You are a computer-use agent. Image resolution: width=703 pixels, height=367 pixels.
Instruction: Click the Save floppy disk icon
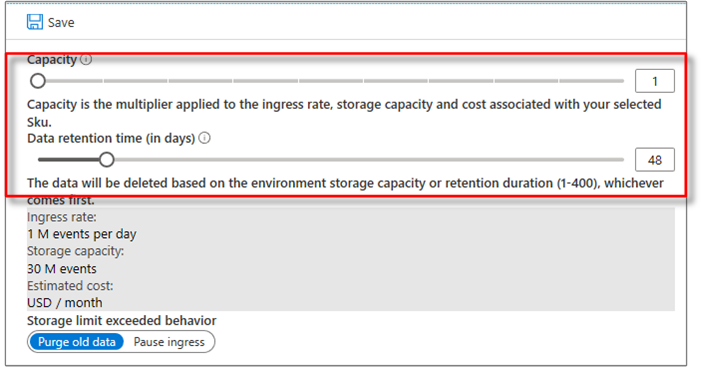[x=35, y=22]
